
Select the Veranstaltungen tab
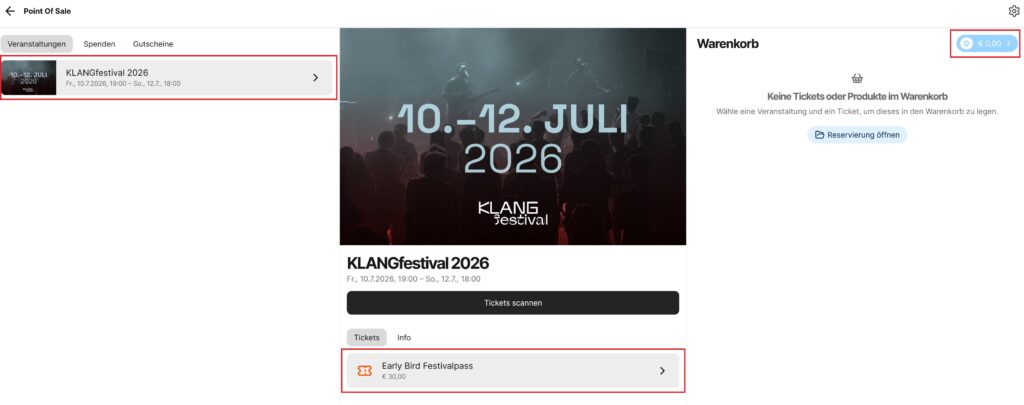(37, 44)
